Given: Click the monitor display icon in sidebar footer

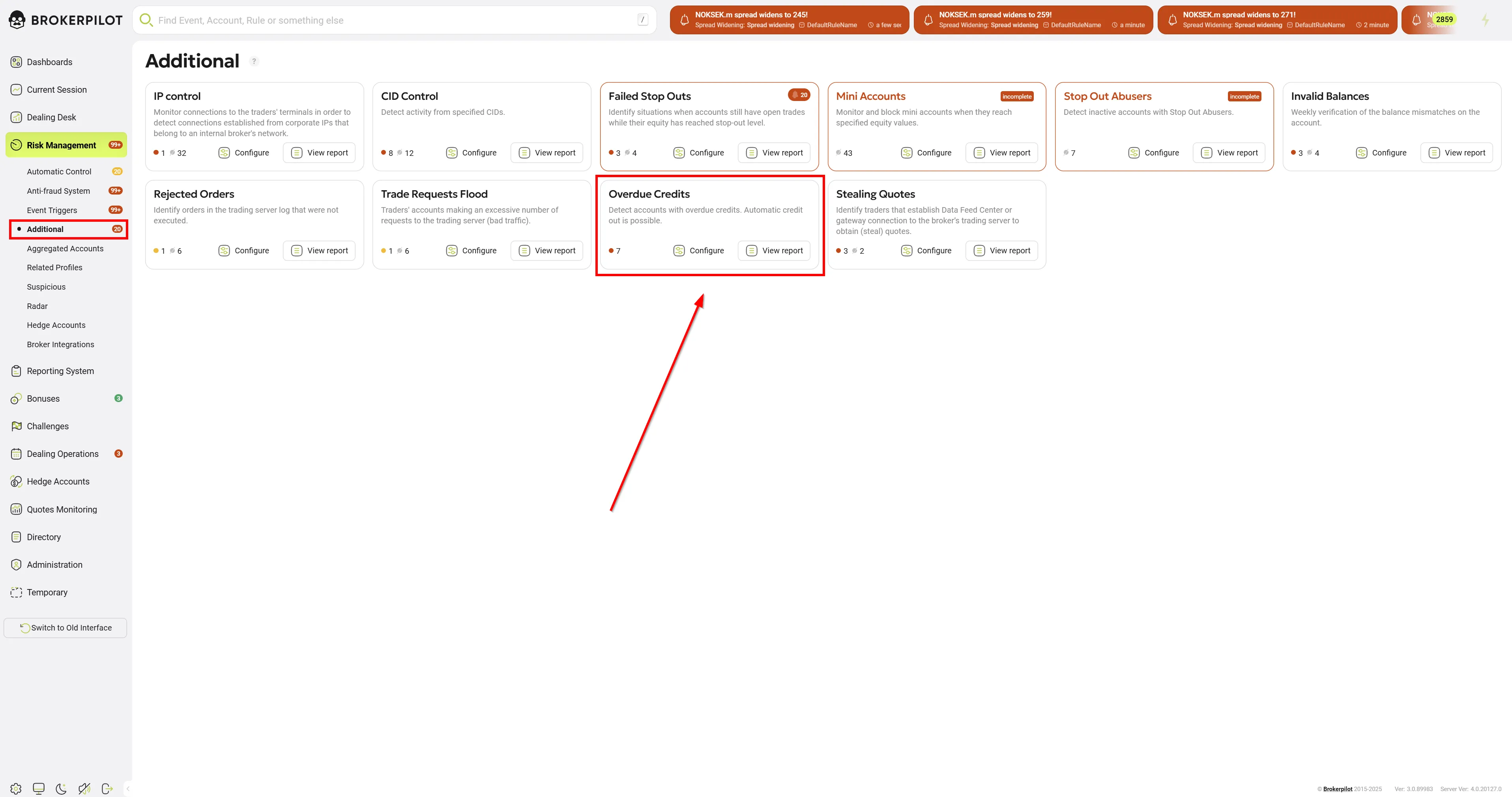Looking at the screenshot, I should pyautogui.click(x=39, y=788).
